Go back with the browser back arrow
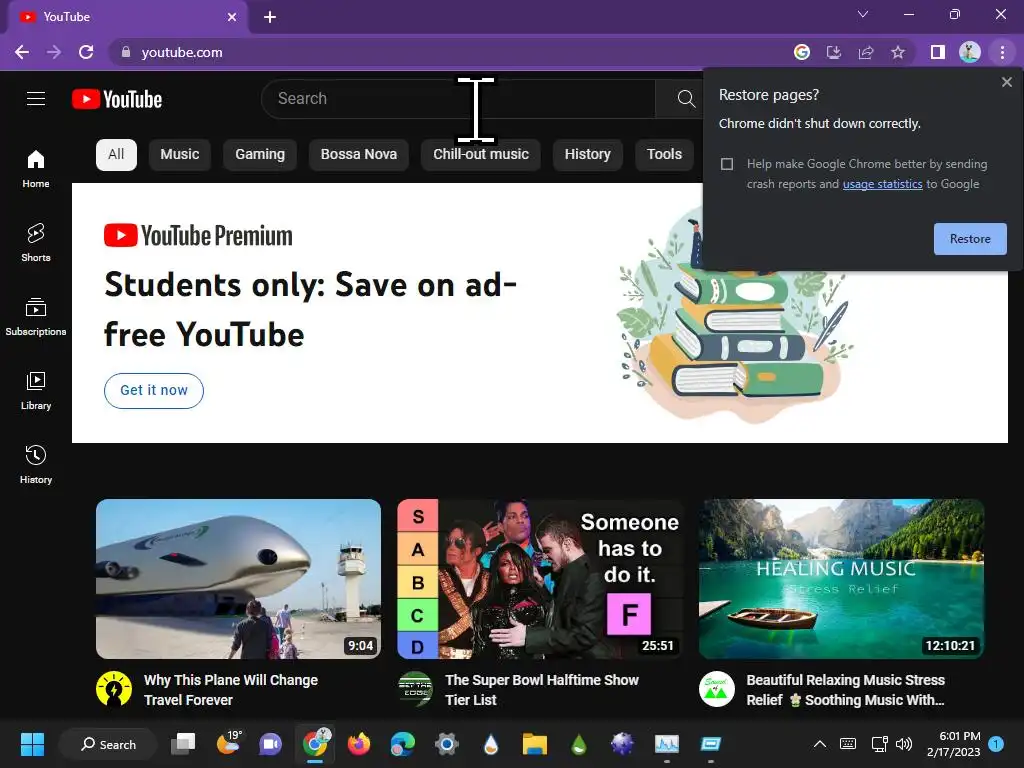The width and height of the screenshot is (1024, 768). point(22,52)
